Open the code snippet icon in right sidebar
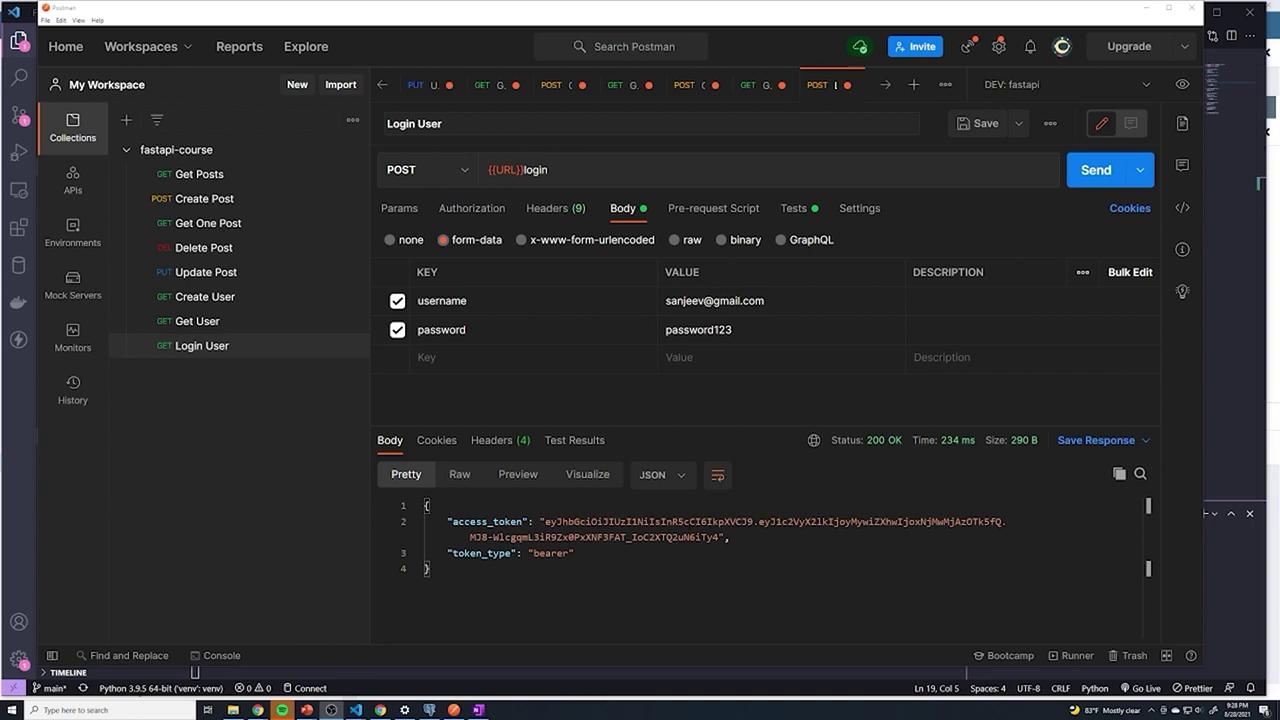The image size is (1280, 720). 1182,208
